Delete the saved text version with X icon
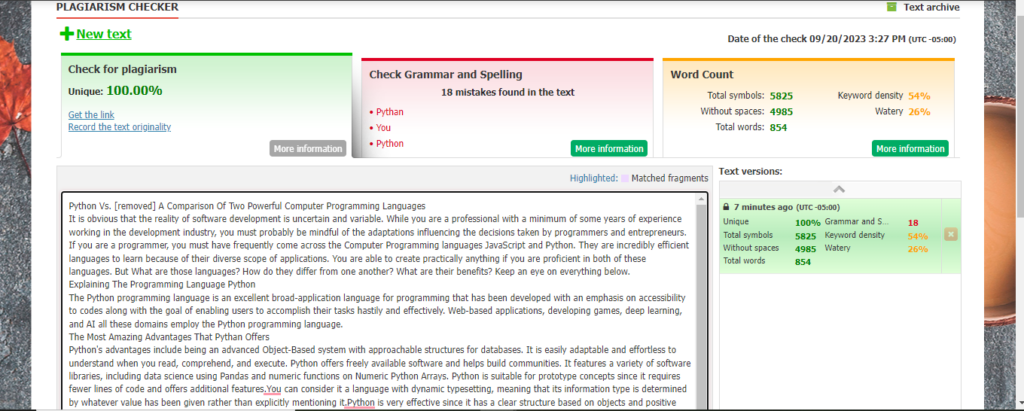1024x411 pixels. (x=950, y=234)
